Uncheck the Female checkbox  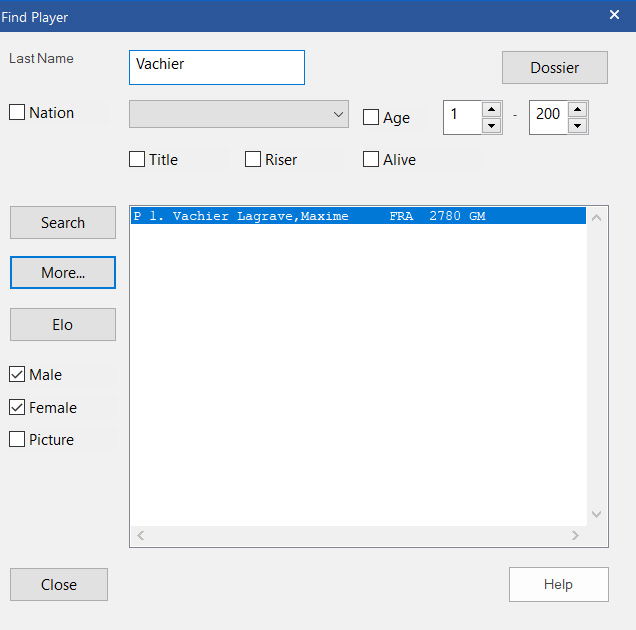[17, 407]
